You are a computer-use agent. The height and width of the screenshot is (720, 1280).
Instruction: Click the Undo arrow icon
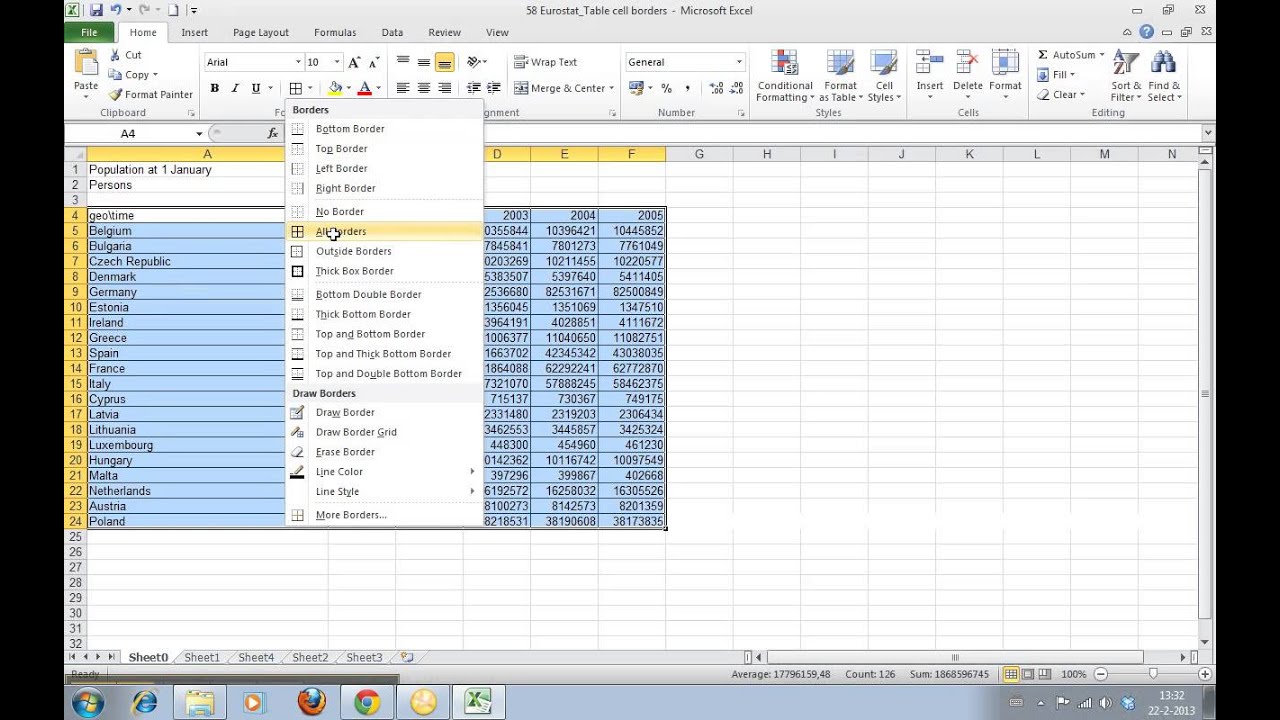pyautogui.click(x=117, y=10)
